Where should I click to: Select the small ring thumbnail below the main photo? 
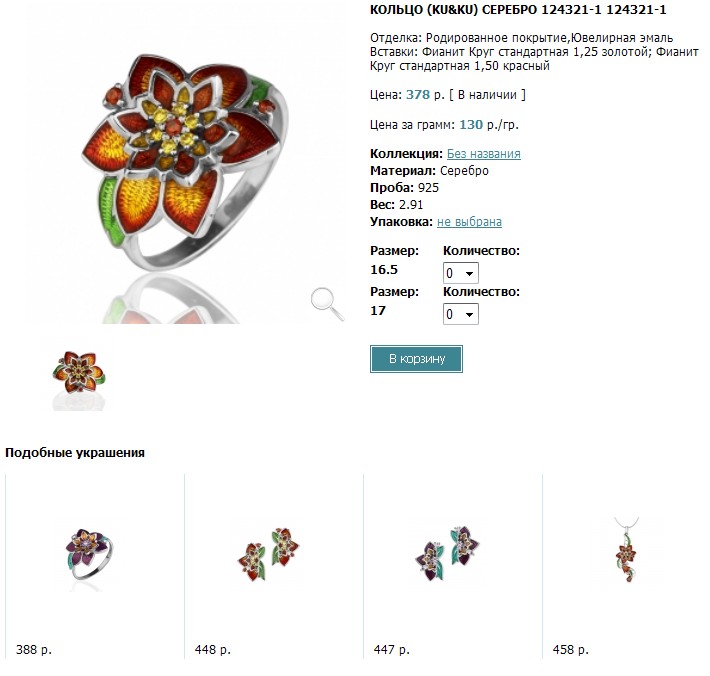point(79,375)
